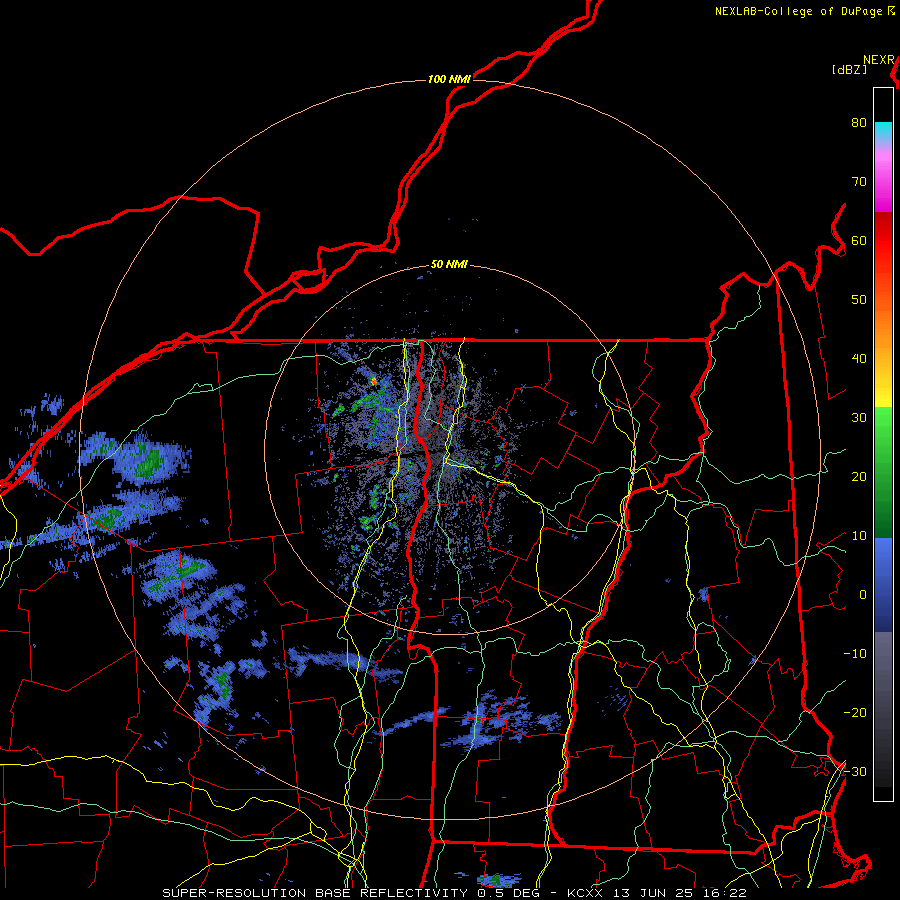The image size is (900, 900).
Task: Click the 70 value on the dBZ scale
Action: click(859, 182)
